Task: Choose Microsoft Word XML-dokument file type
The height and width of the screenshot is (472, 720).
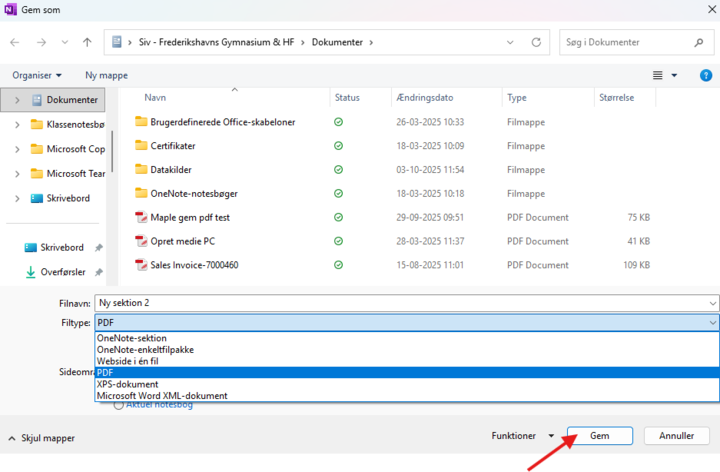Action: point(162,395)
